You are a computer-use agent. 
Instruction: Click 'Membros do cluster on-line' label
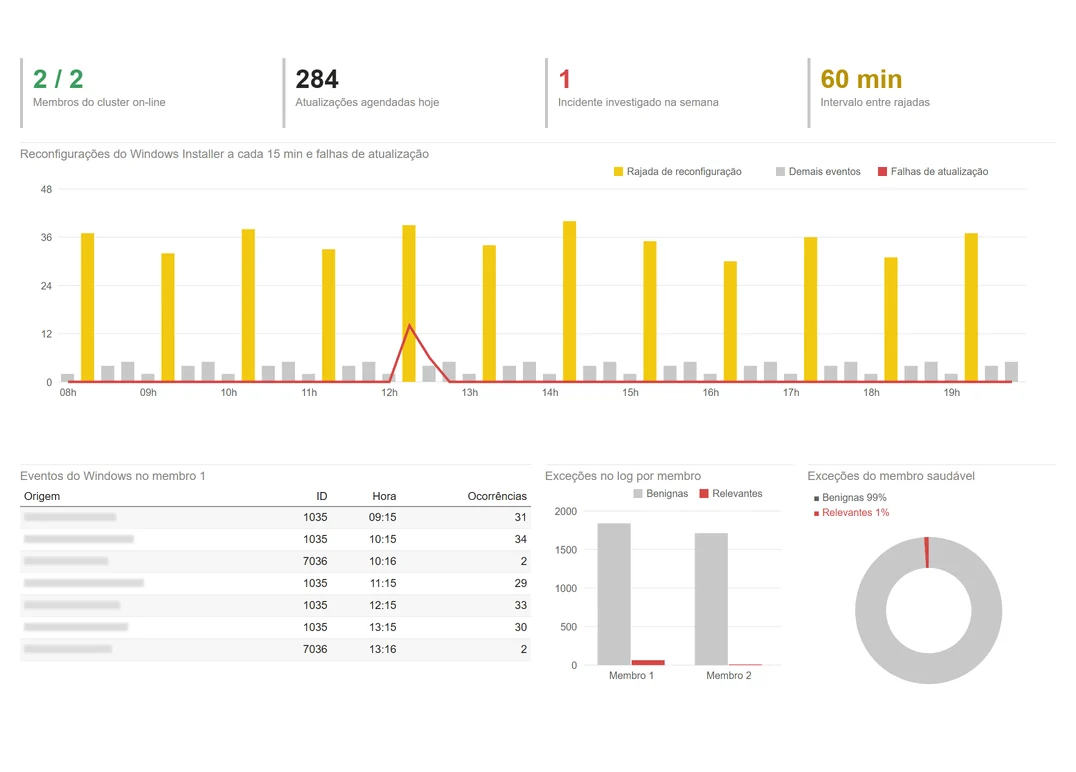99,102
